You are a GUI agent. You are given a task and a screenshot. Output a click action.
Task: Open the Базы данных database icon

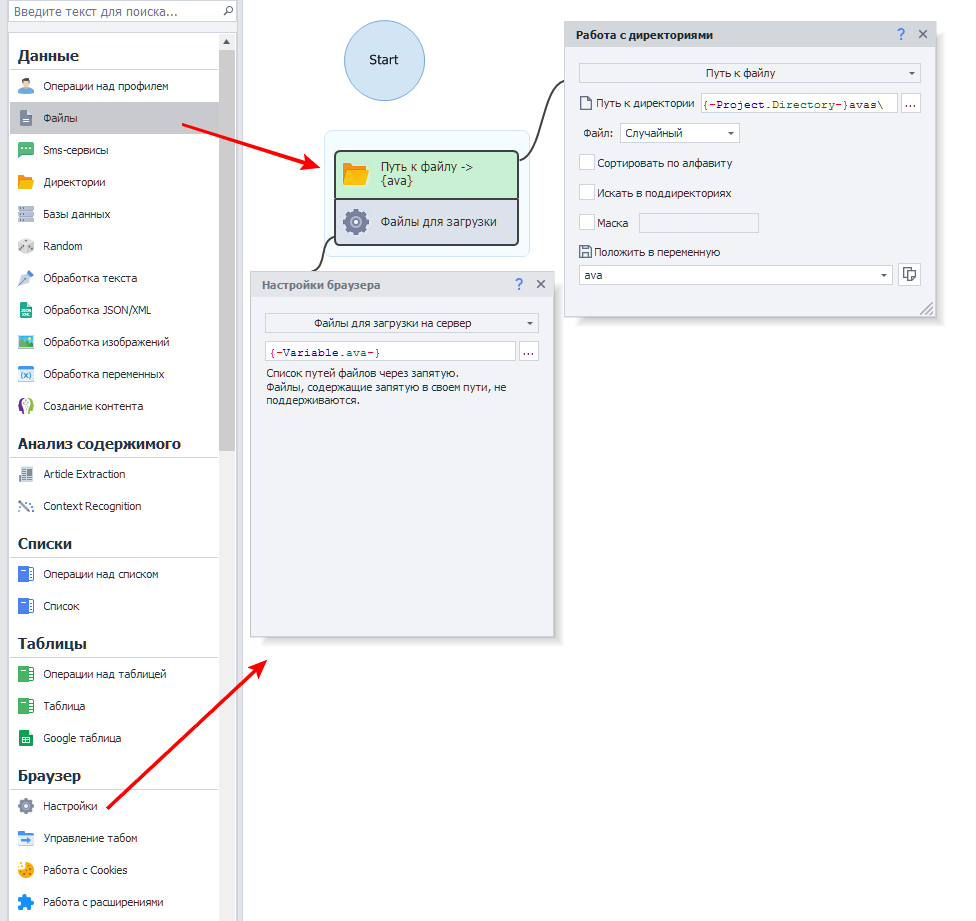[26, 214]
